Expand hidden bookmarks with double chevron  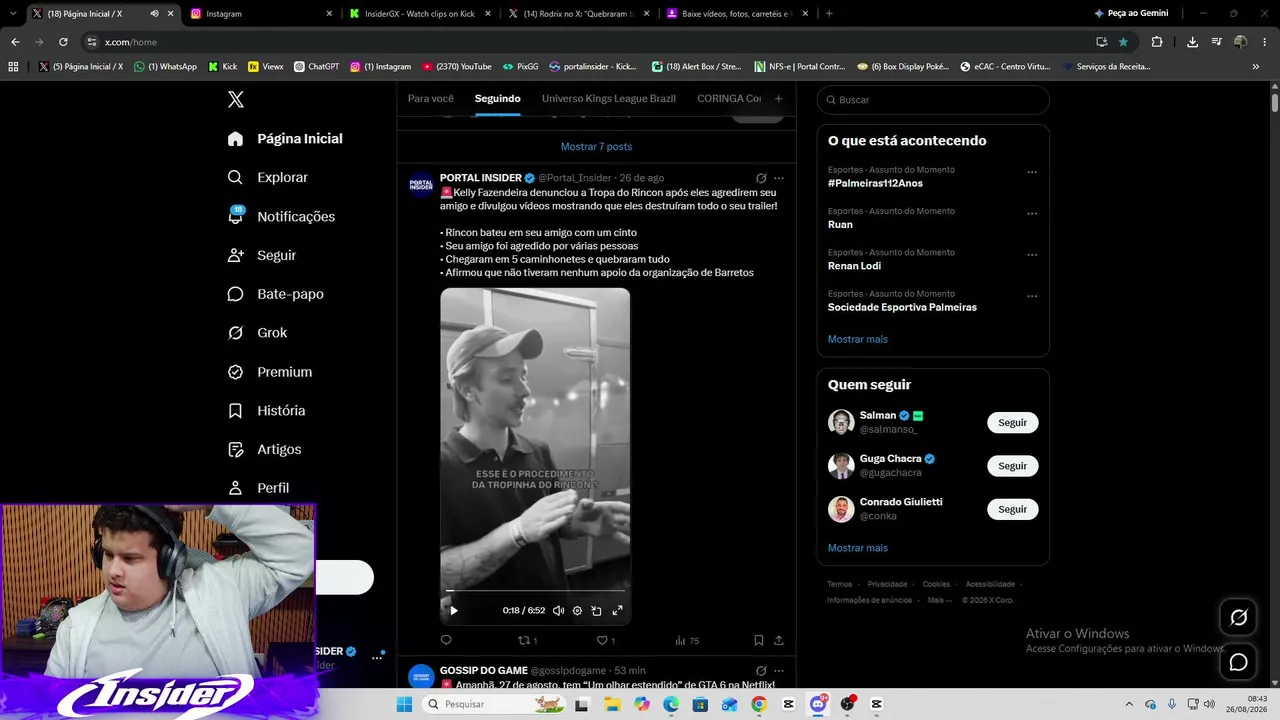1256,66
